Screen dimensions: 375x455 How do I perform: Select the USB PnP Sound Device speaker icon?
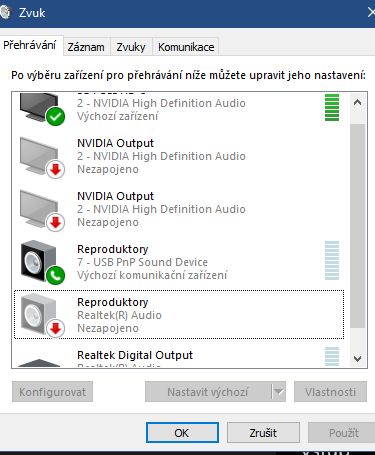click(42, 263)
